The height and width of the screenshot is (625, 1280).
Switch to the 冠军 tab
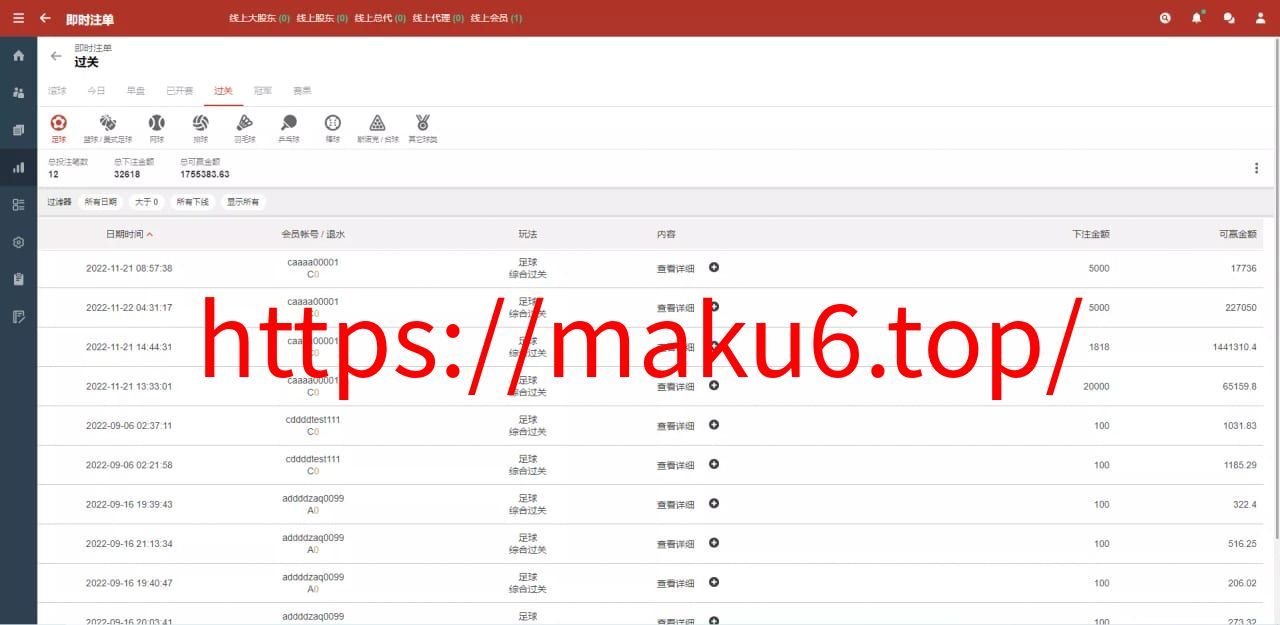263,90
